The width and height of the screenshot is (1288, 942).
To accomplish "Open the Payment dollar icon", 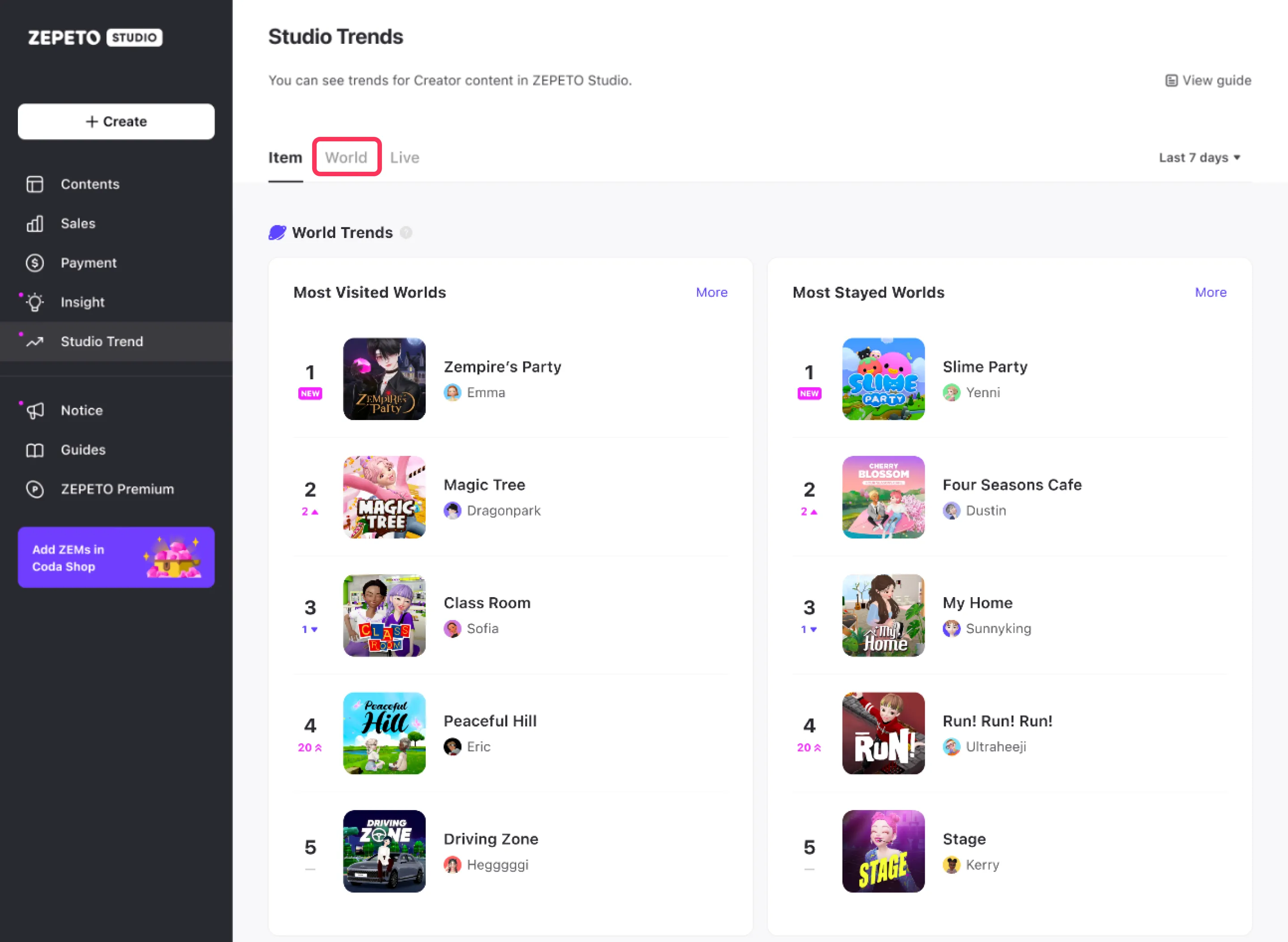I will [x=35, y=263].
